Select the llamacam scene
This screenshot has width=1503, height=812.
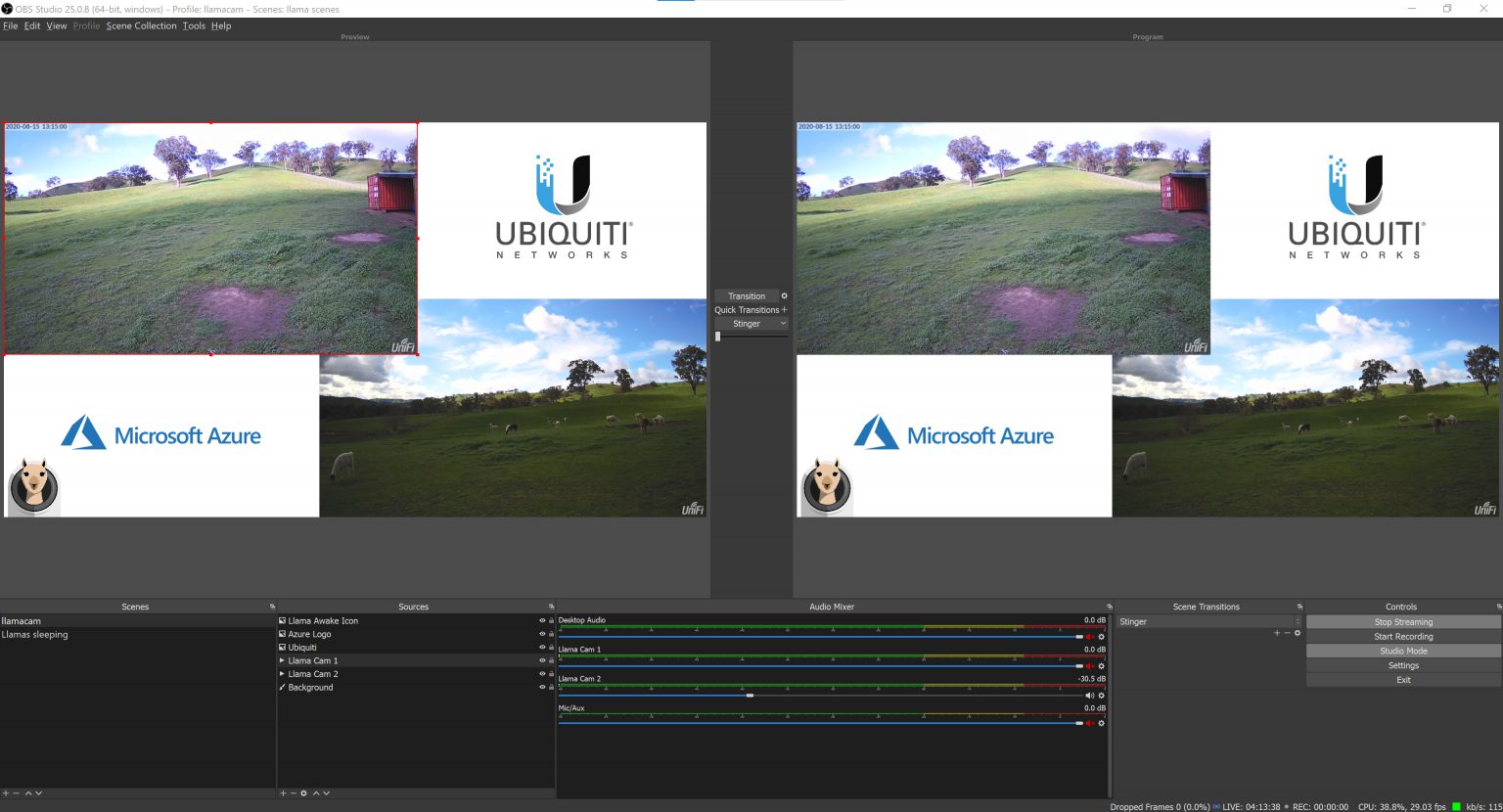138,621
